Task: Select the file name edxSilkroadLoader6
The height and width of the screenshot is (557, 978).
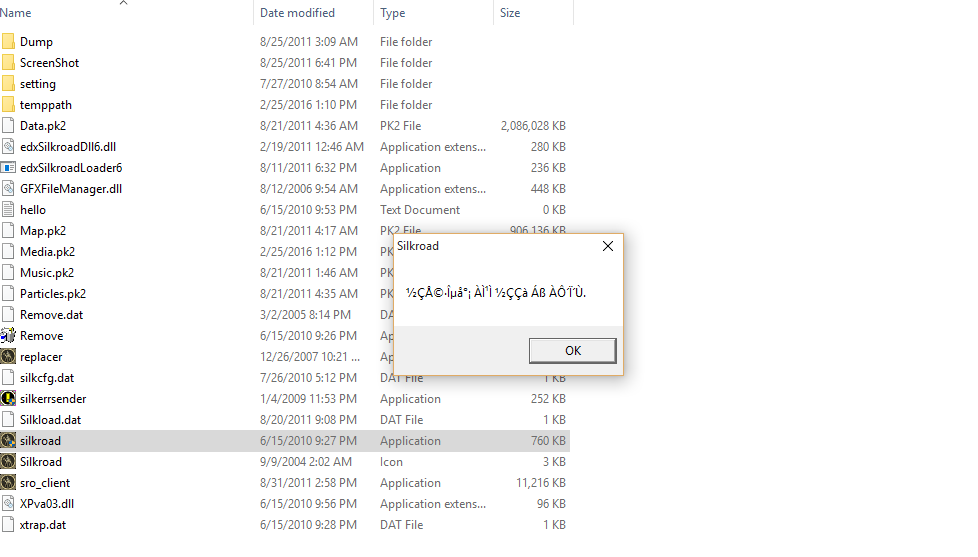Action: (x=71, y=168)
